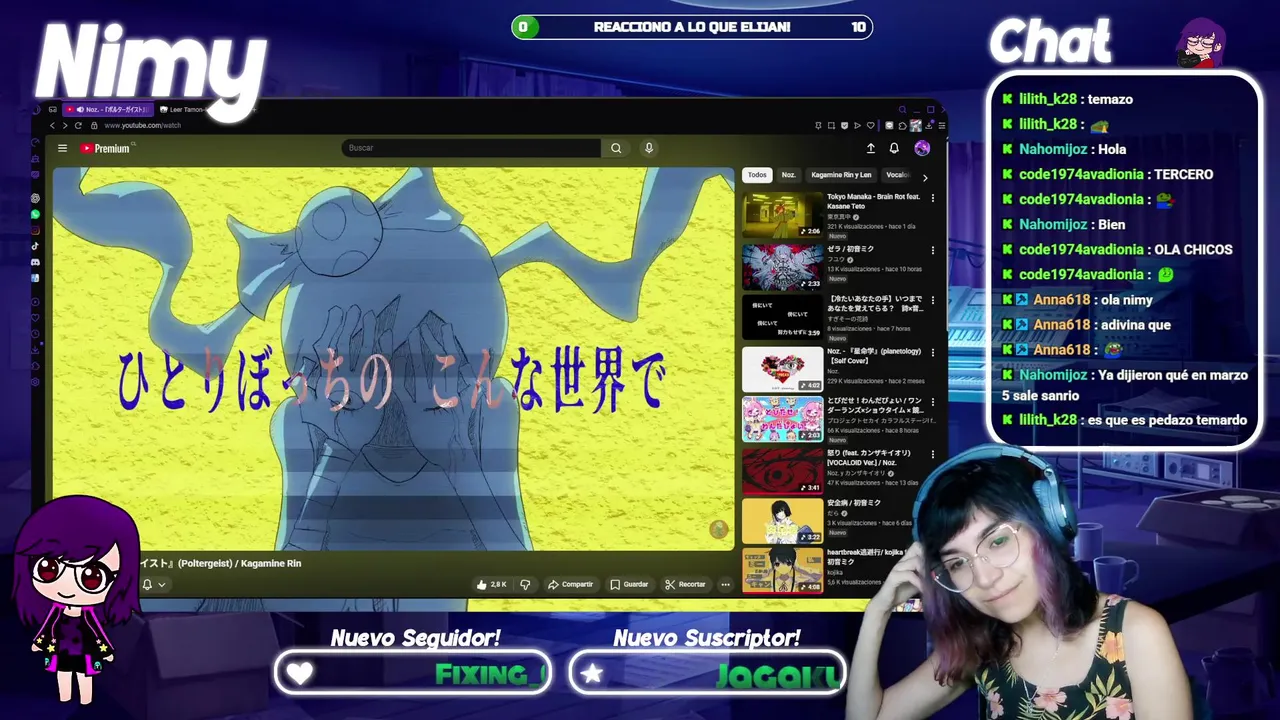Open options menu for planetology Self Cover video
The height and width of the screenshot is (720, 1280).
click(x=932, y=353)
